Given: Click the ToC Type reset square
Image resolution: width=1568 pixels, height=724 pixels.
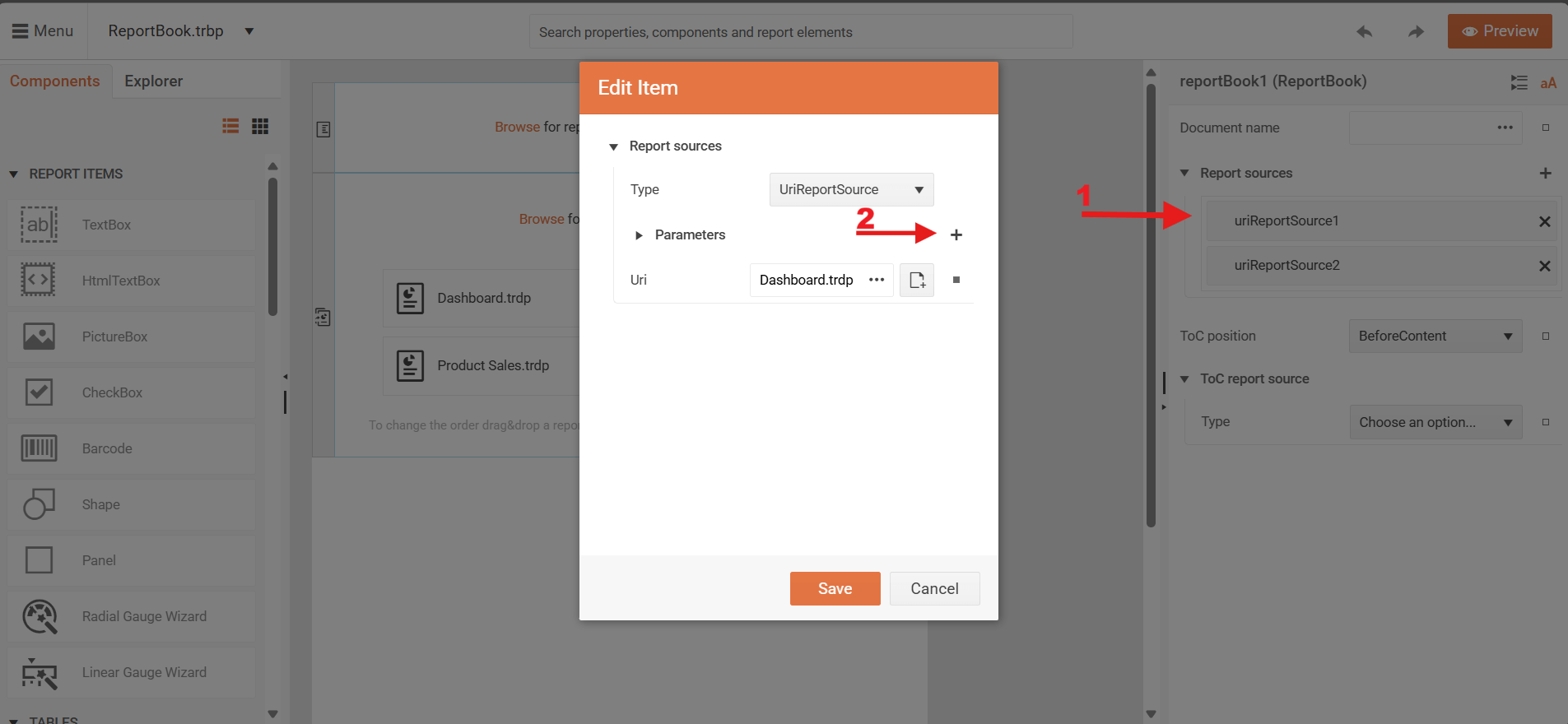Looking at the screenshot, I should tap(1546, 422).
